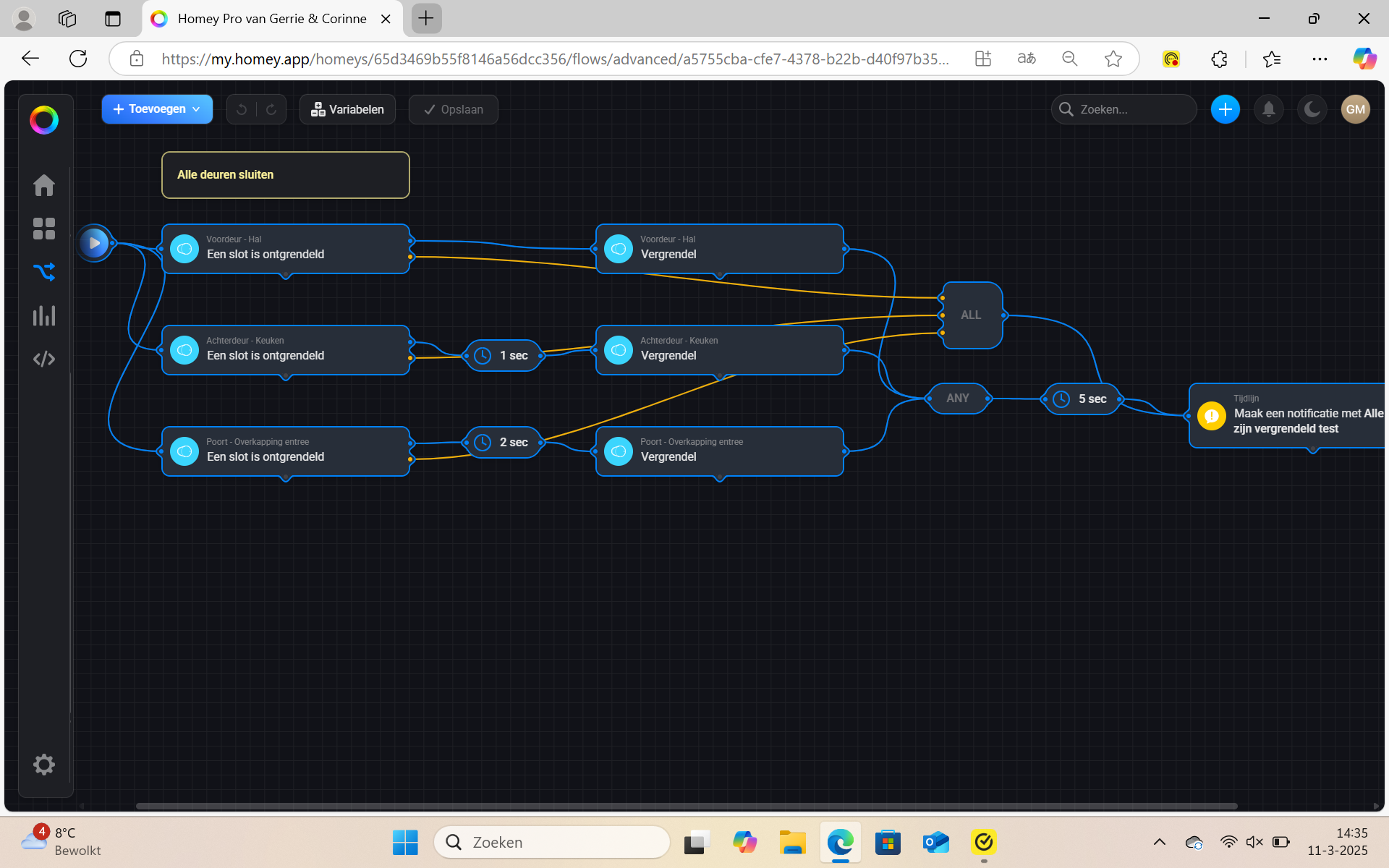Click the Opslaan save button
Screen dimensions: 1389x868
pyautogui.click(x=454, y=109)
